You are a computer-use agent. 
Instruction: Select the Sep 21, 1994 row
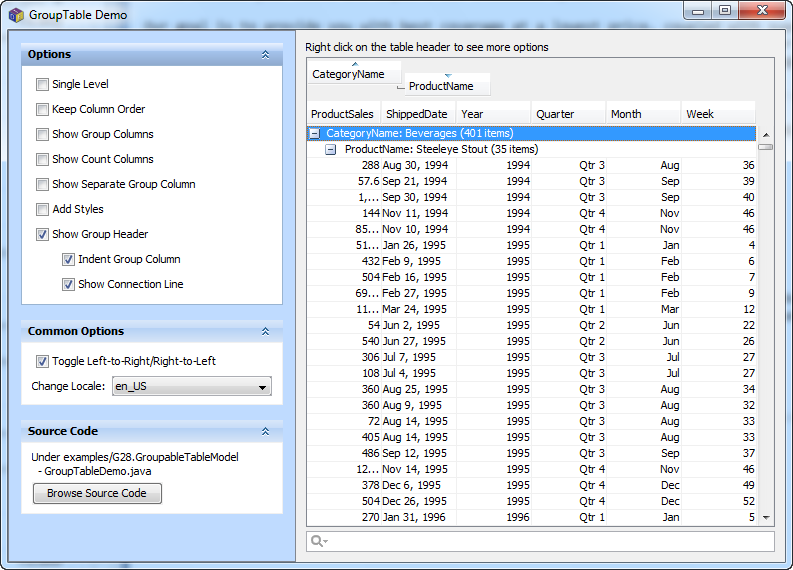531,182
